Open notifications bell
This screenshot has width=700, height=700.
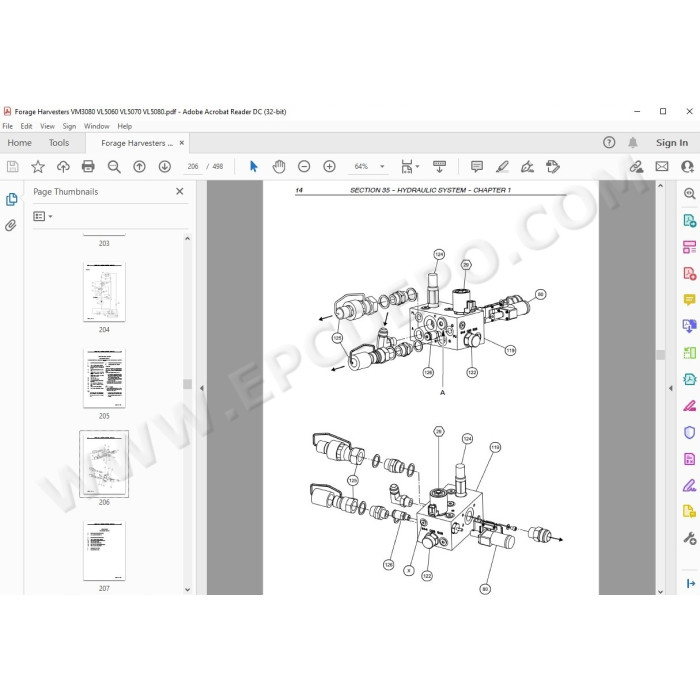tap(633, 142)
